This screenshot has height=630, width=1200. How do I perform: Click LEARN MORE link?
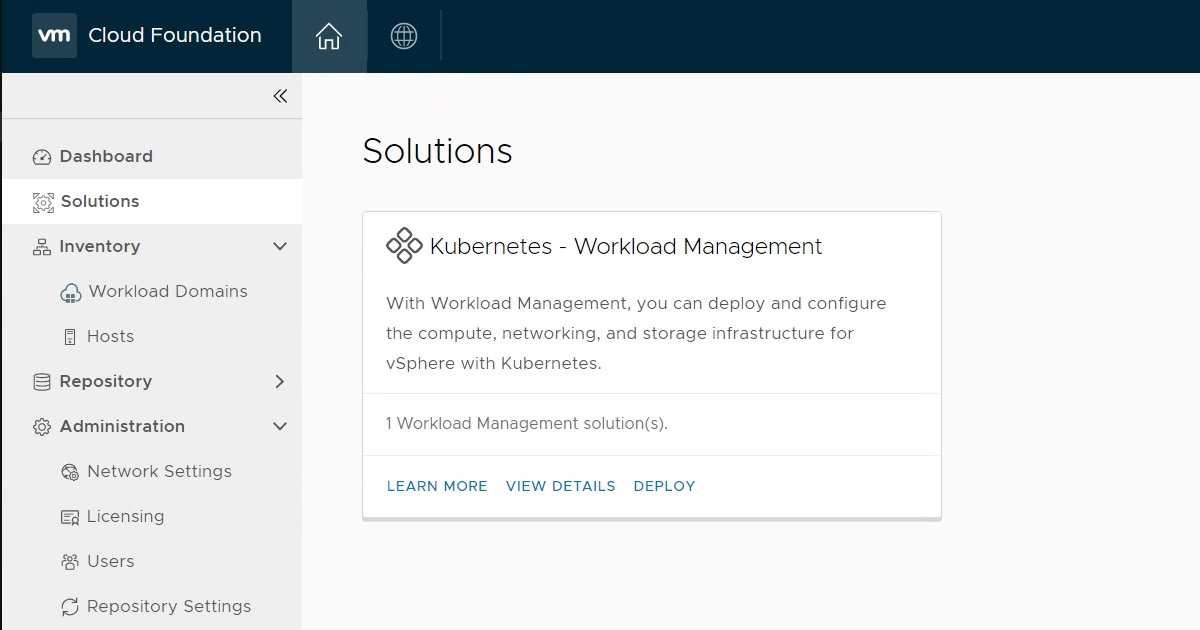(437, 486)
